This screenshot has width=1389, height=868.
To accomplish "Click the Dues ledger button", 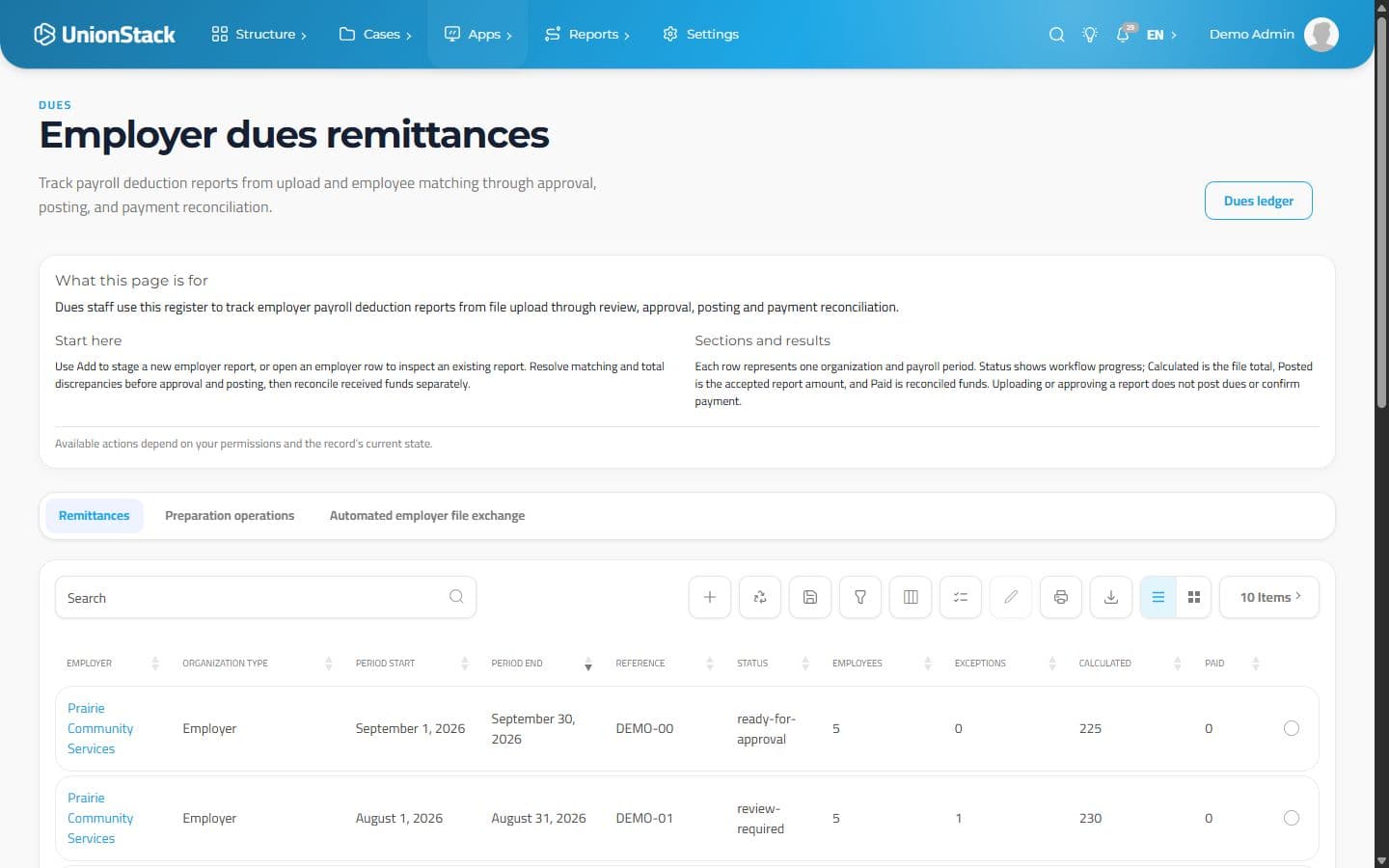I will point(1259,201).
